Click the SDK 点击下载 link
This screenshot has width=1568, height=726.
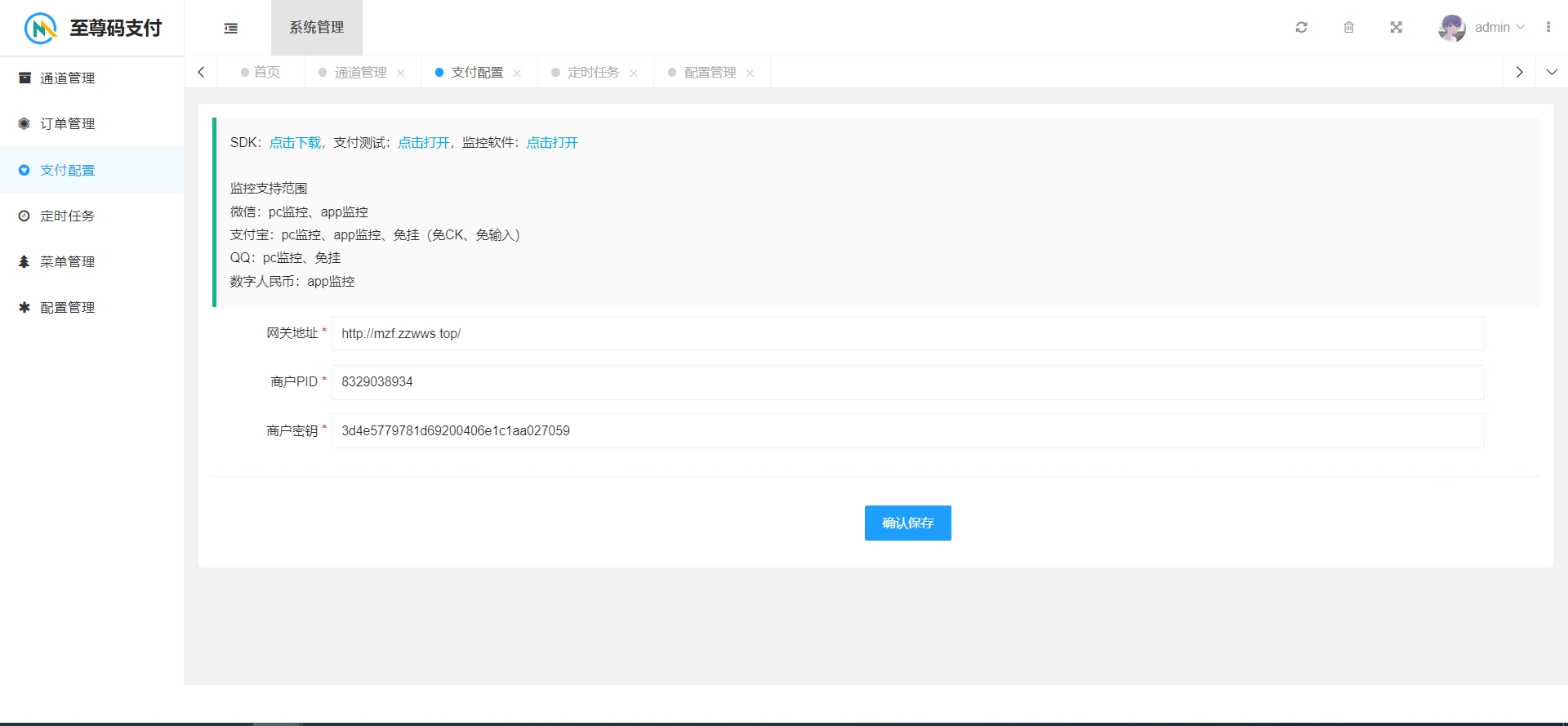295,143
